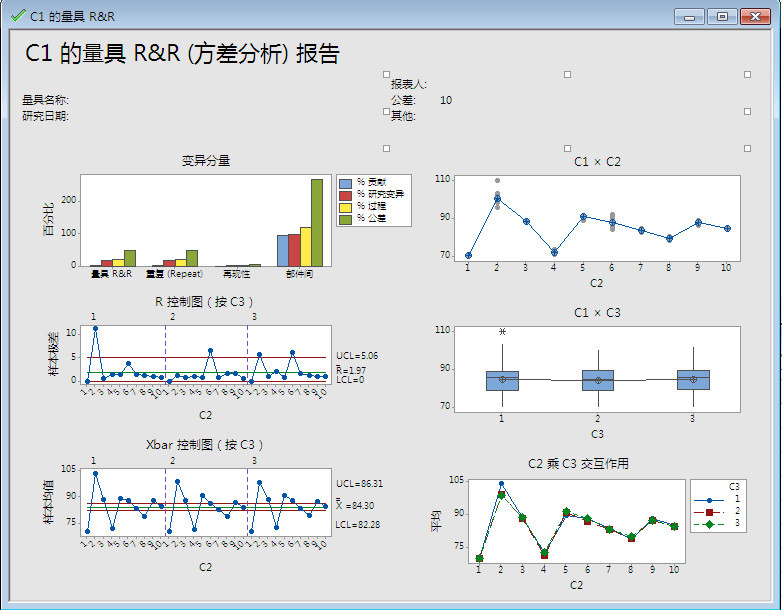
Task: Pick the yellow % 过程 legend swatch
Action: point(346,207)
